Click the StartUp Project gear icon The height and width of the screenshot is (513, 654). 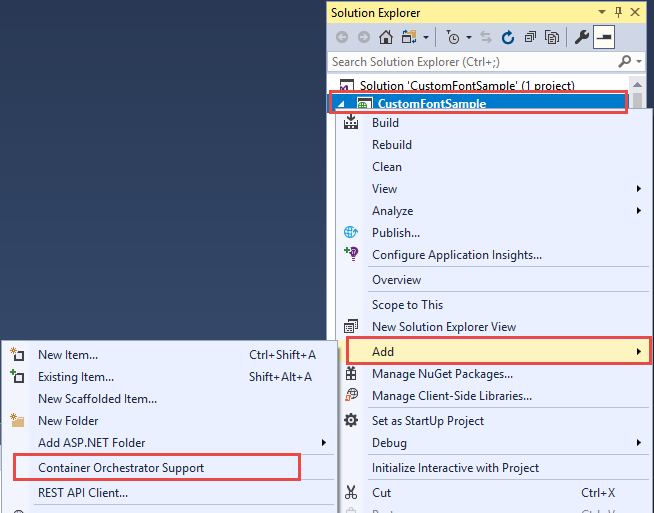coord(351,420)
